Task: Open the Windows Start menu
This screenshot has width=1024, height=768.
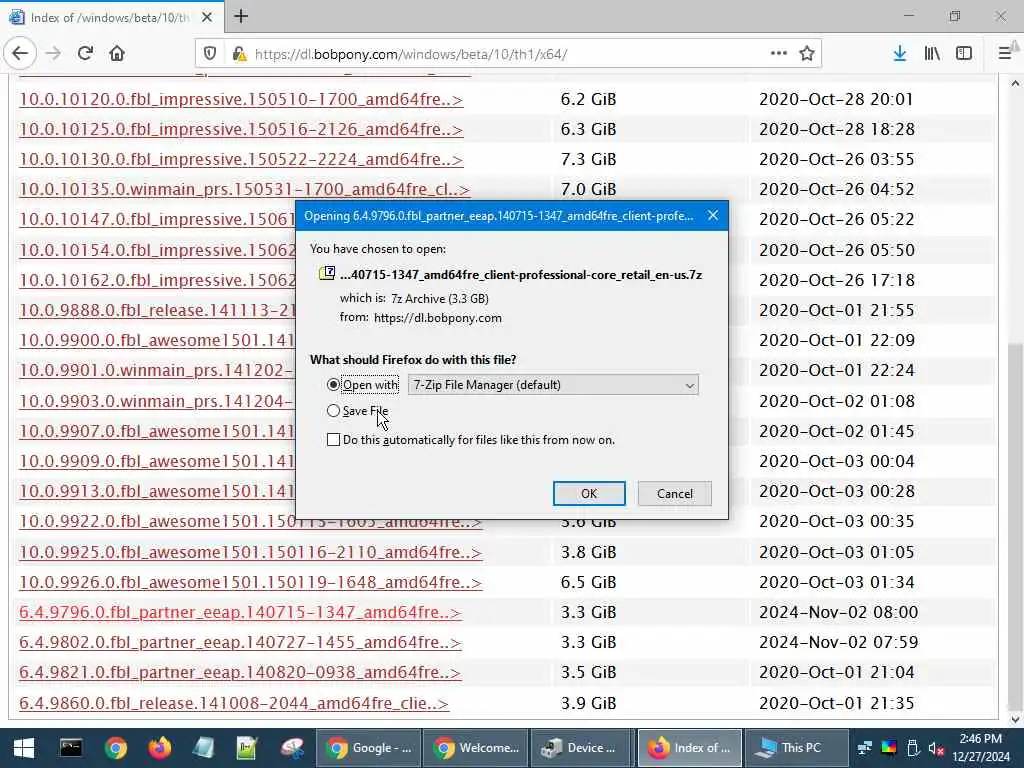Action: point(24,748)
